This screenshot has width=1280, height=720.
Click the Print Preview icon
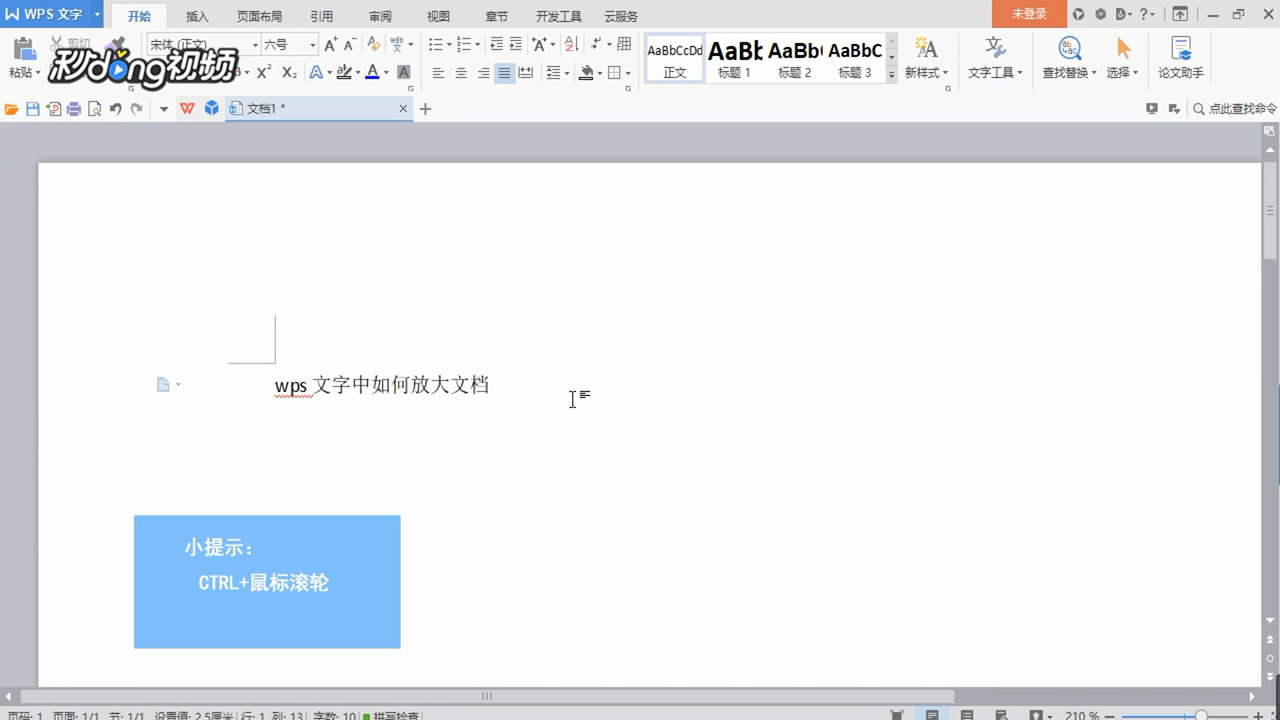[93, 108]
